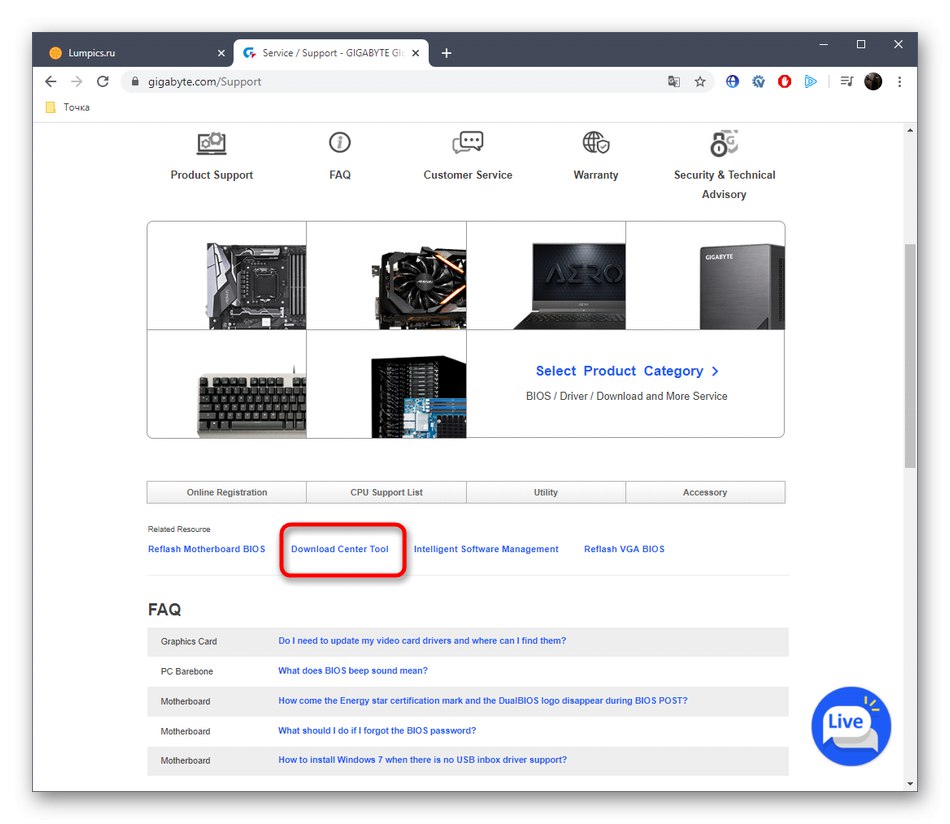Click the Customer Service label
950x824 pixels.
point(468,175)
